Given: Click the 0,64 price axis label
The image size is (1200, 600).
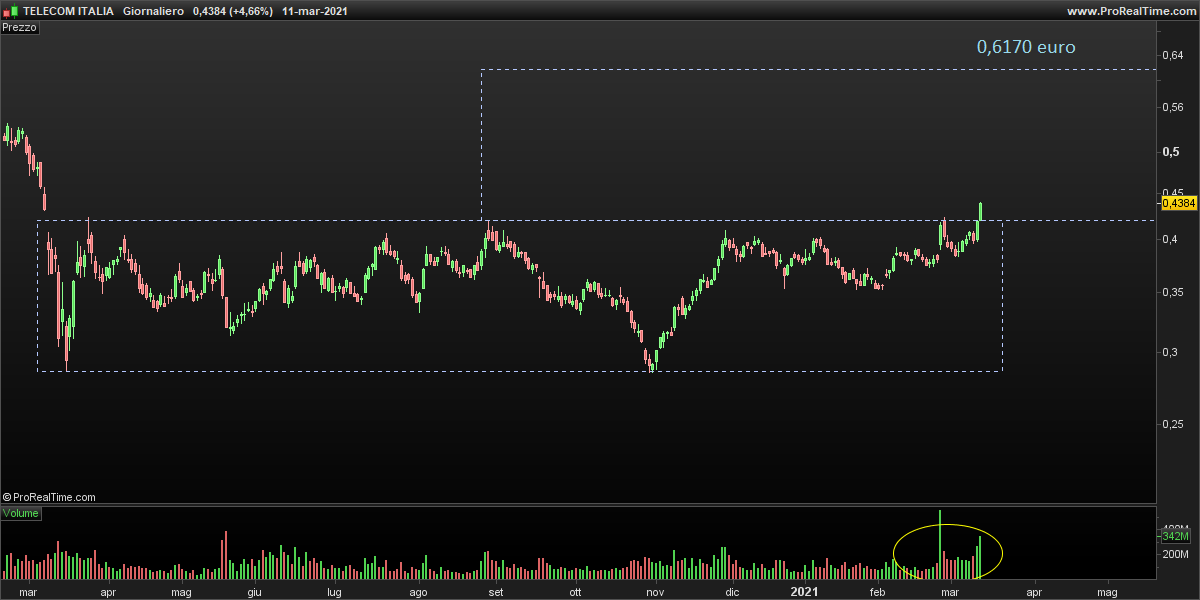Looking at the screenshot, I should pos(1173,55).
